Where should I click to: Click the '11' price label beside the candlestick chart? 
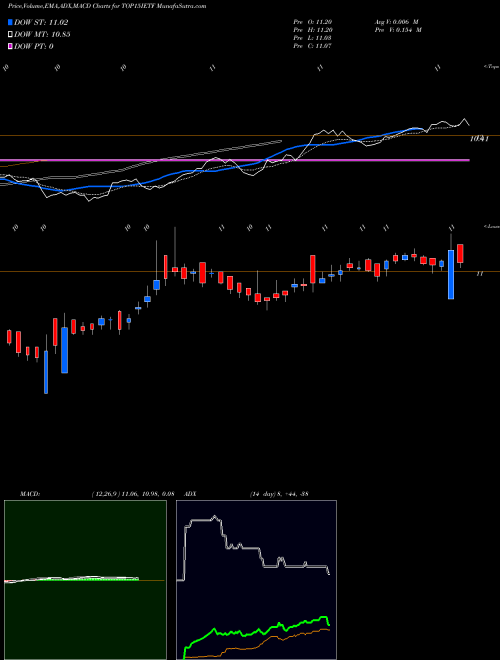[479, 274]
